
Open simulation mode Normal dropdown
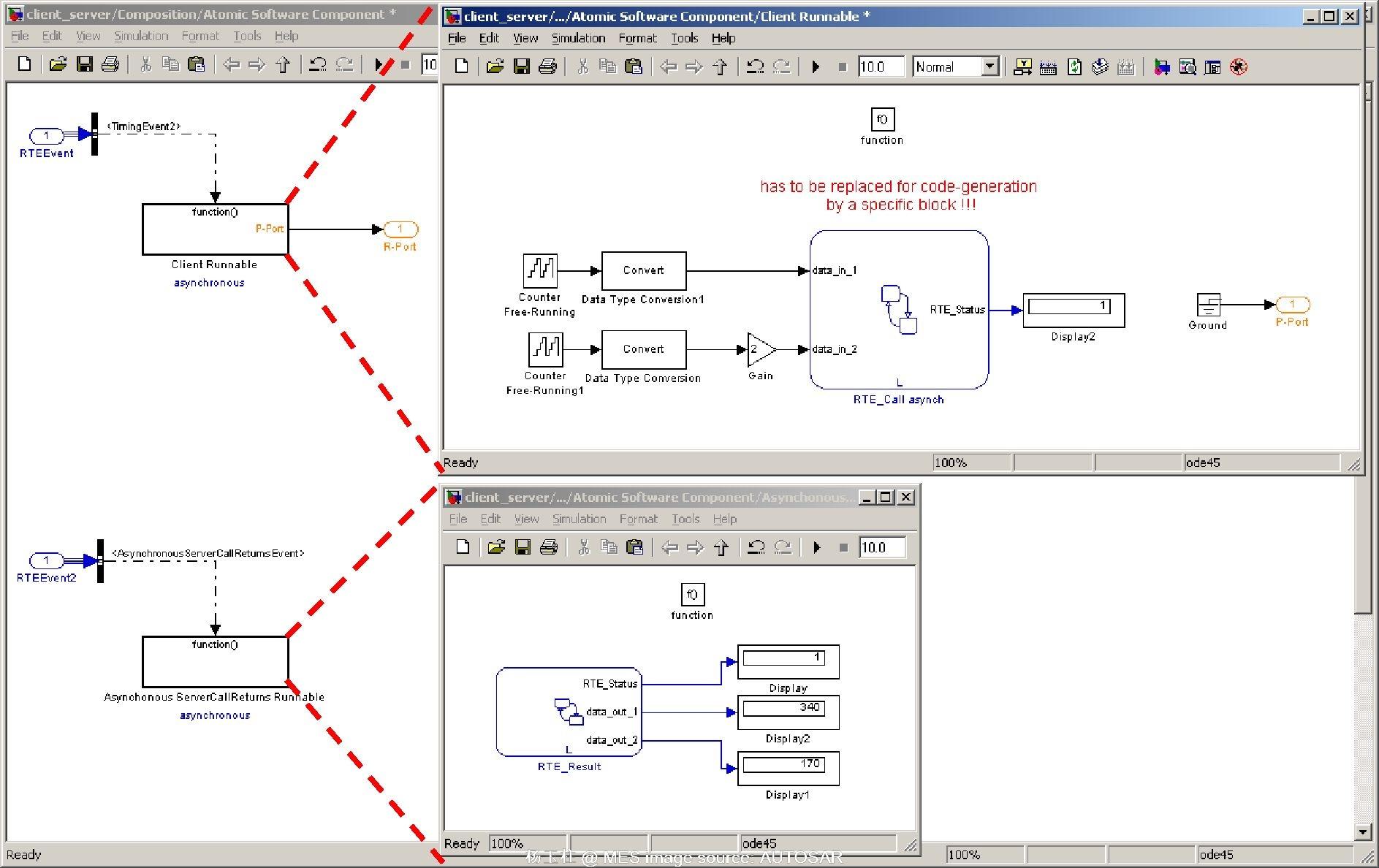coord(989,67)
